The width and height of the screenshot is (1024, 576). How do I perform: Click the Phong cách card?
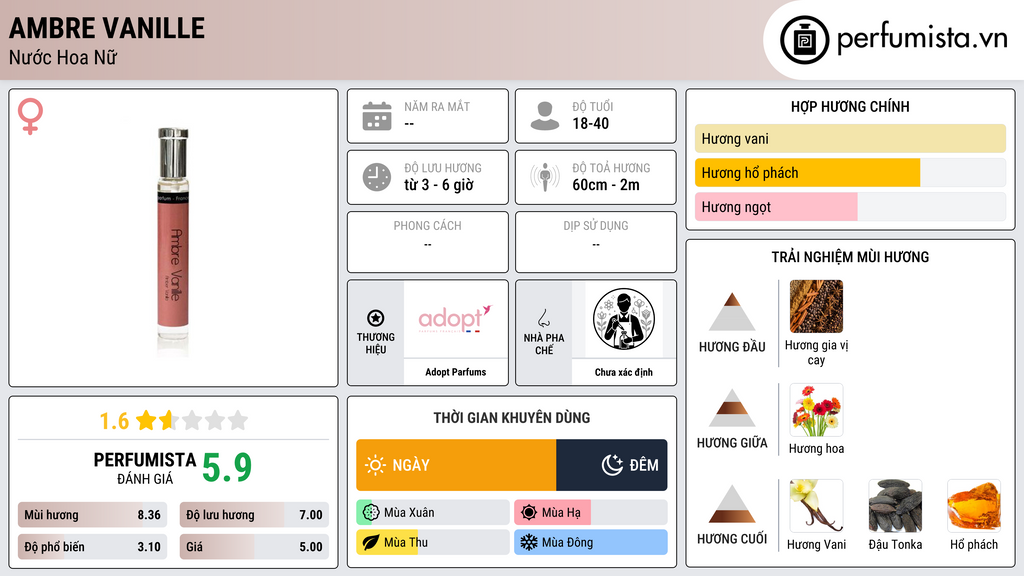point(428,242)
